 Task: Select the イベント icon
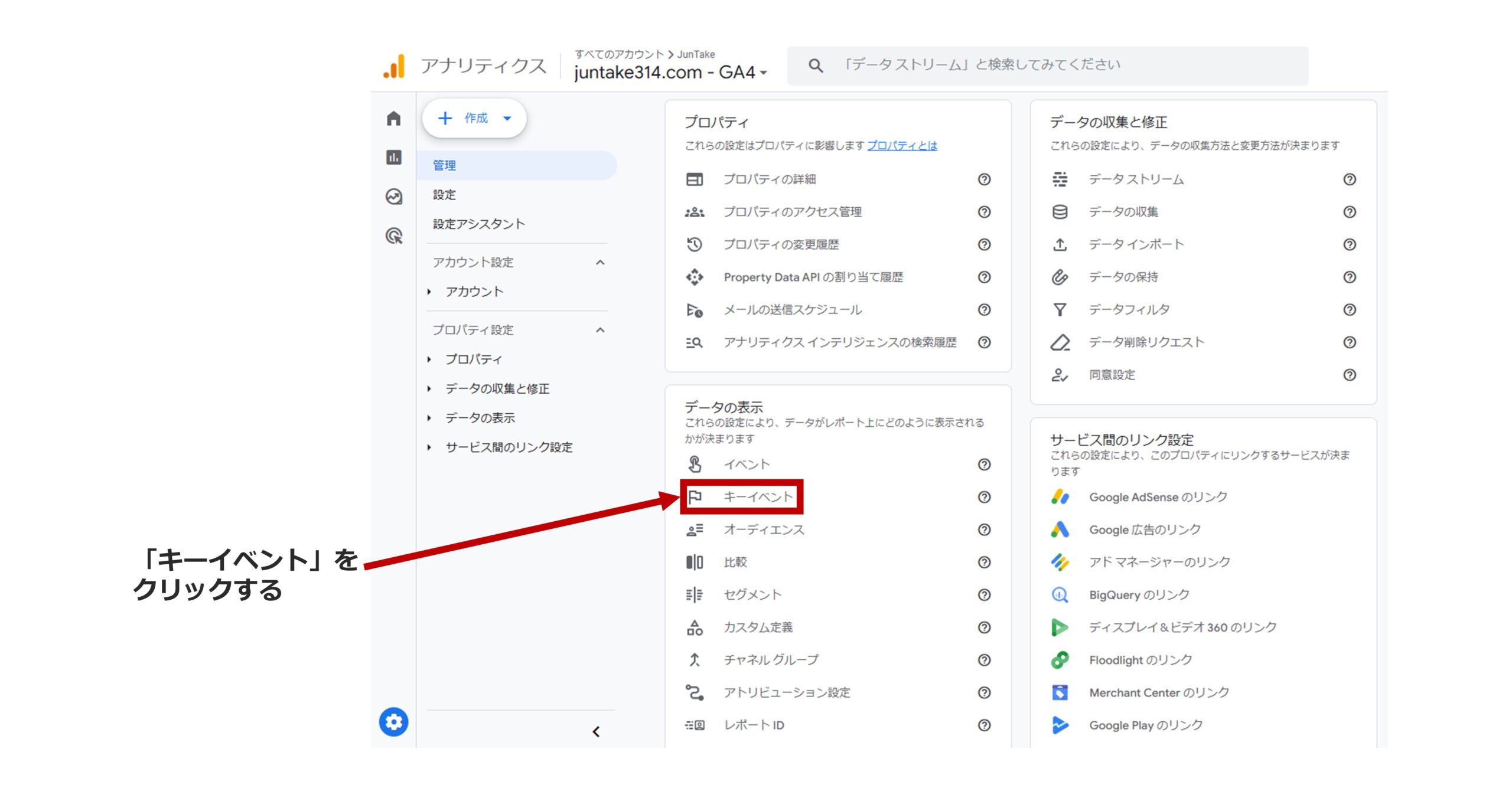pos(696,464)
